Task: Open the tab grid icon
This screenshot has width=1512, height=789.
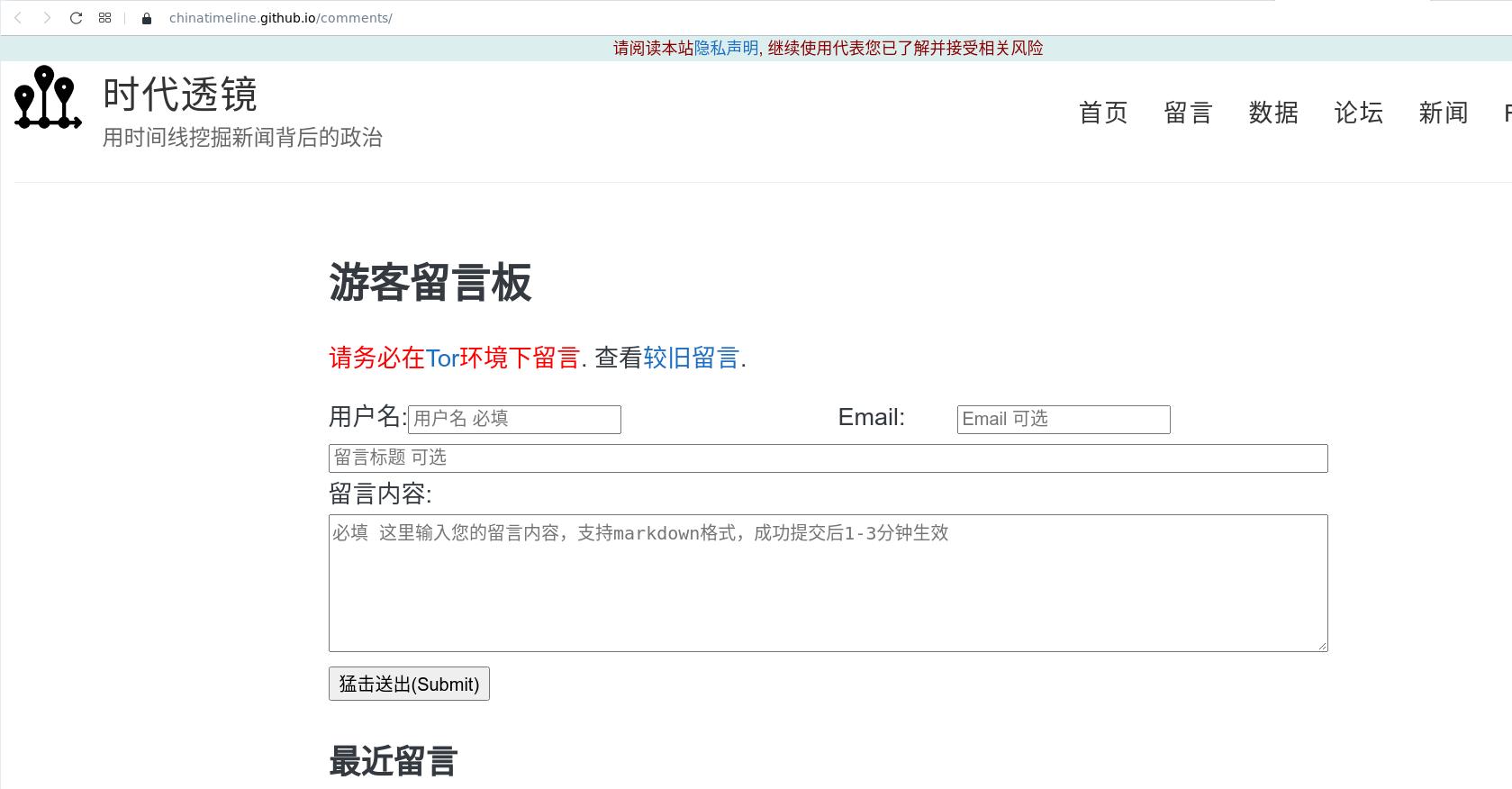Action: 105,18
